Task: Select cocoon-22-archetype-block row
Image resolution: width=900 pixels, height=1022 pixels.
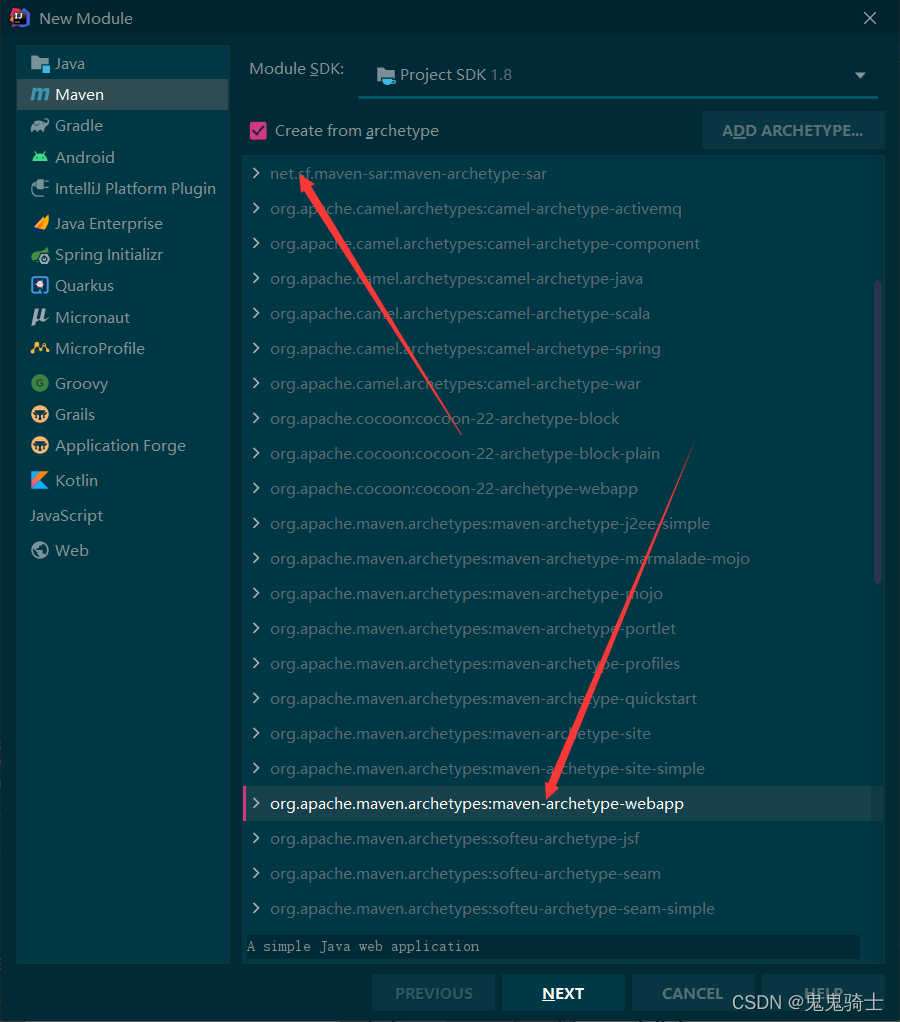Action: pyautogui.click(x=557, y=418)
